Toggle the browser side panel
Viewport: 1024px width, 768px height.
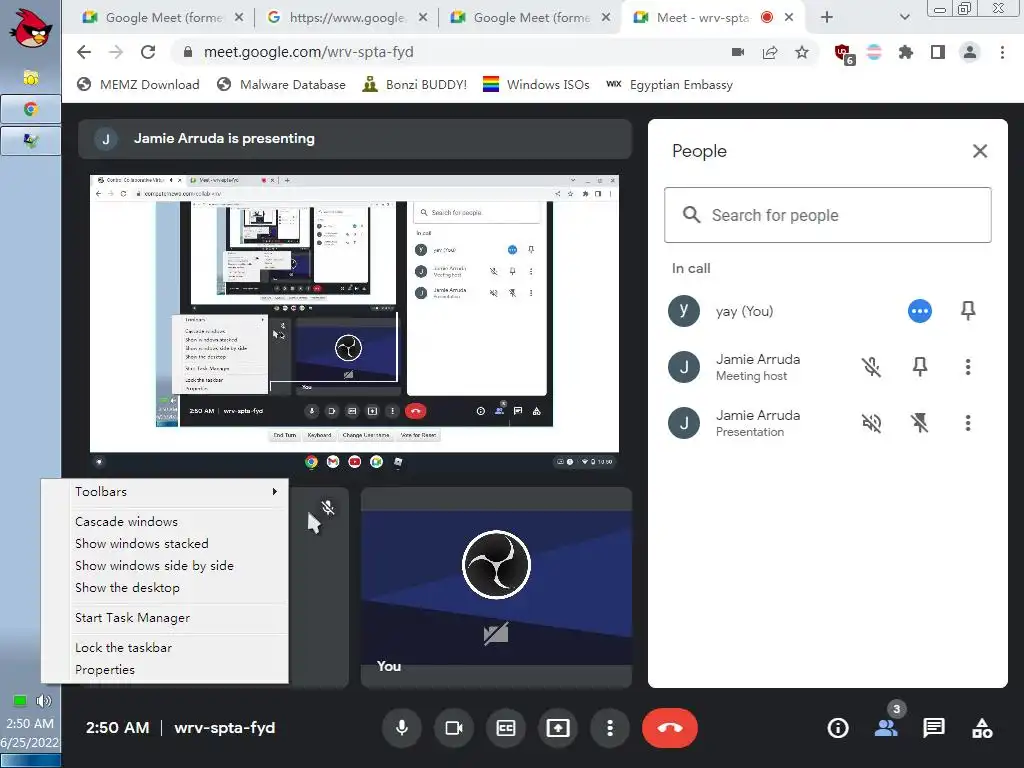[938, 52]
